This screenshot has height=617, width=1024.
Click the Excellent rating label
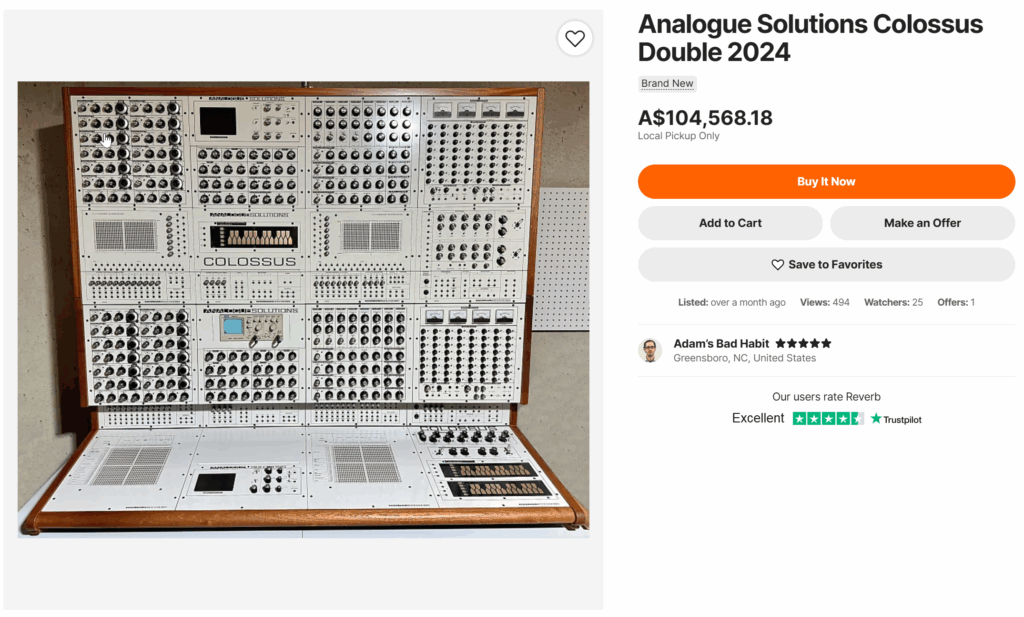coord(758,419)
